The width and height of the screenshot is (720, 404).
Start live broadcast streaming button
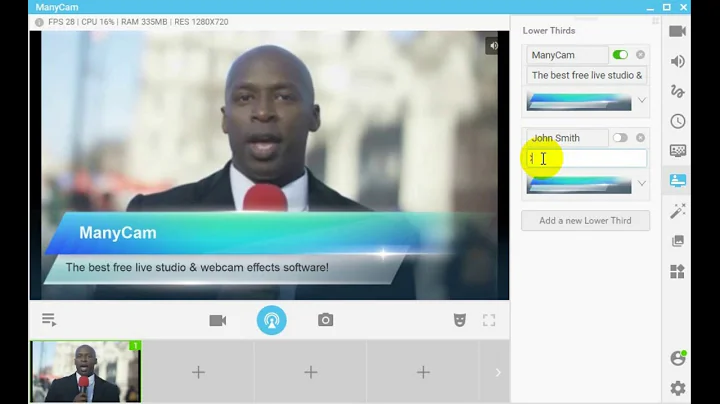coord(271,320)
